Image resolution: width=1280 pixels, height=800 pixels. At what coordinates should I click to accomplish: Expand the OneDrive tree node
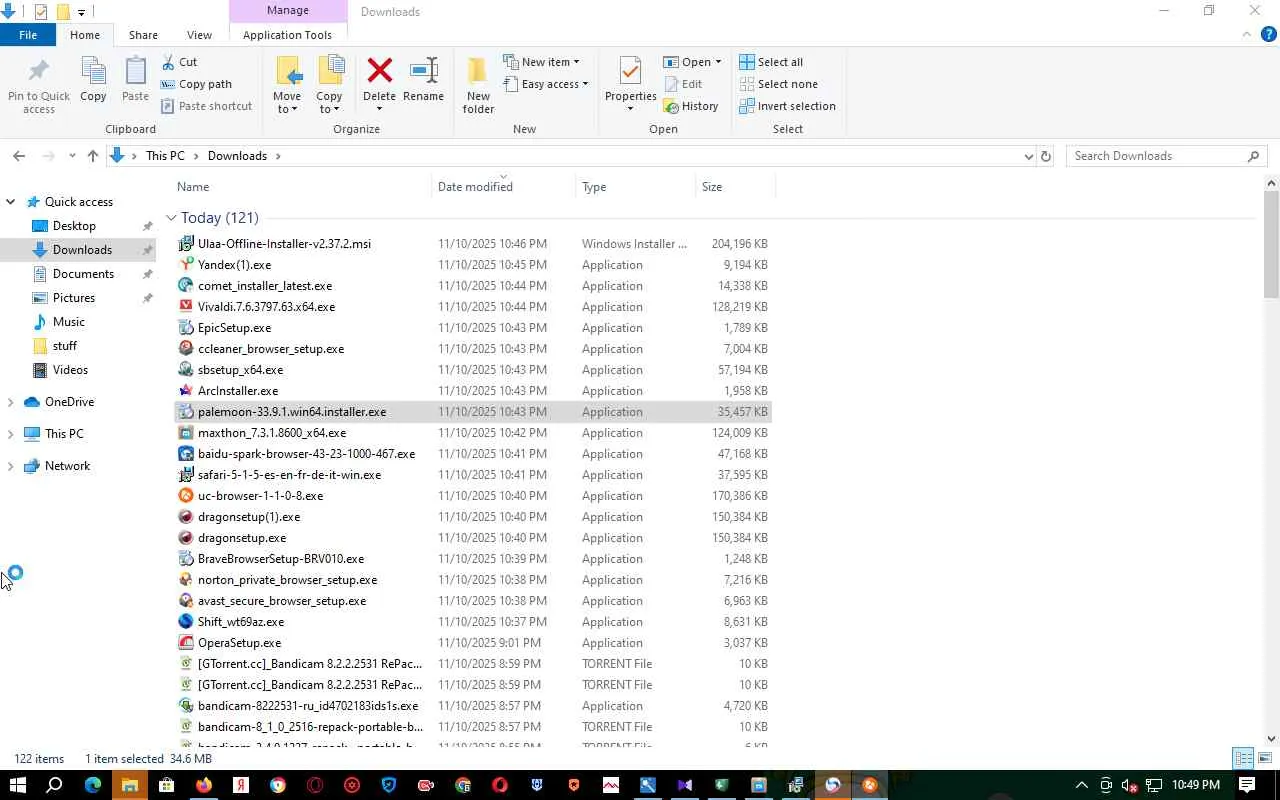click(x=11, y=402)
